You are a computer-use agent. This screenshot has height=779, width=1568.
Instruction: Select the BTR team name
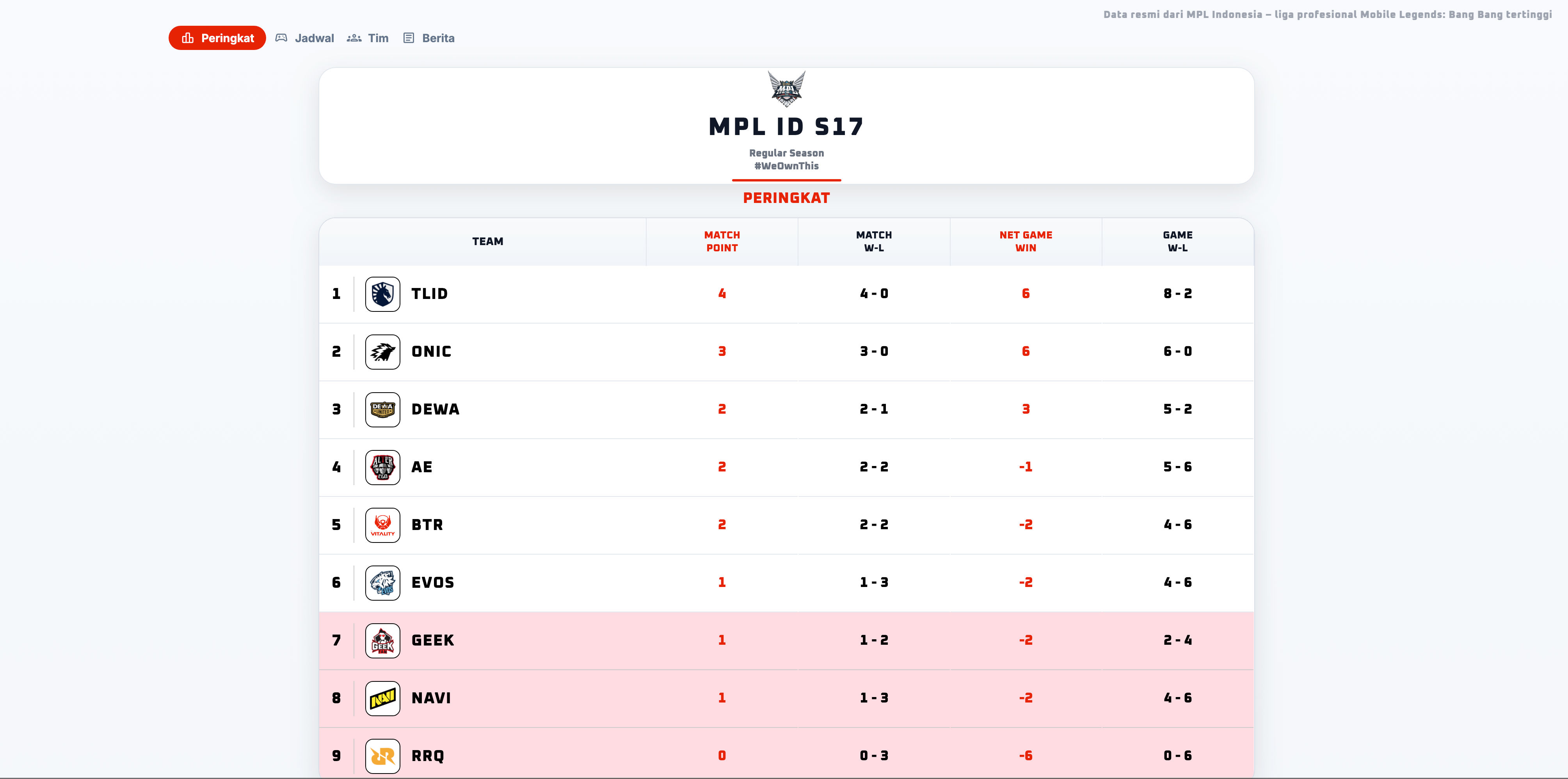pos(427,525)
